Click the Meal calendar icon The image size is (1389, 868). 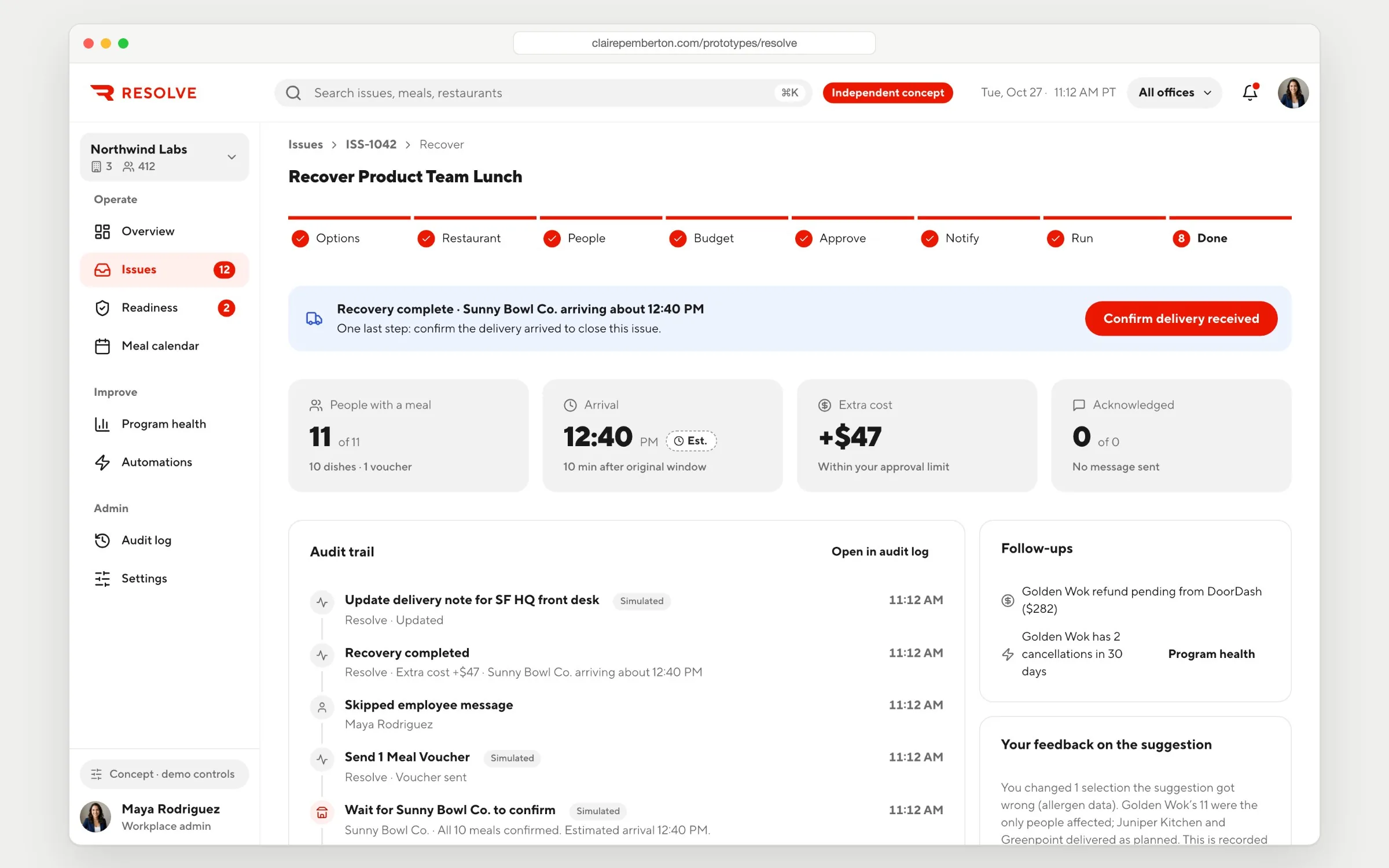tap(102, 346)
